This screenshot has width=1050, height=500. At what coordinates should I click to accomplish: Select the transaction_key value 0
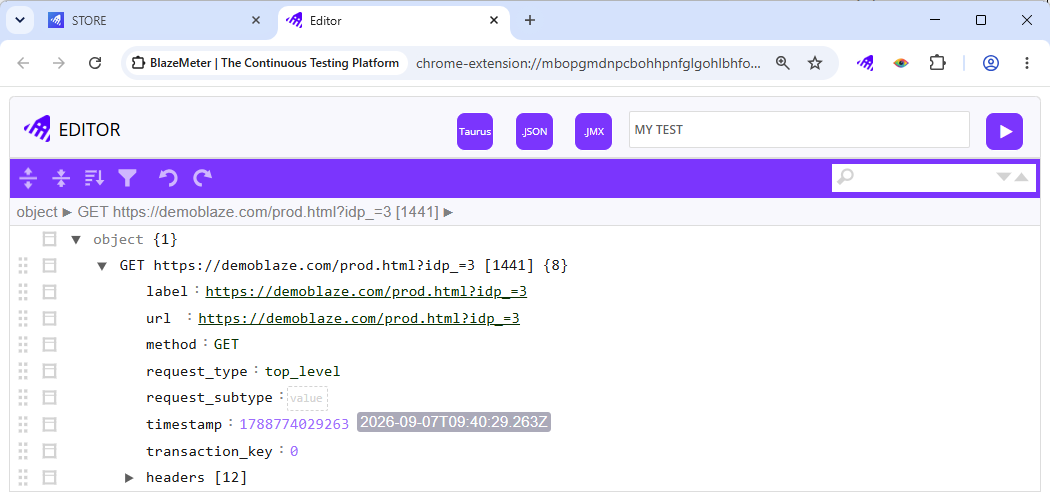pos(294,451)
